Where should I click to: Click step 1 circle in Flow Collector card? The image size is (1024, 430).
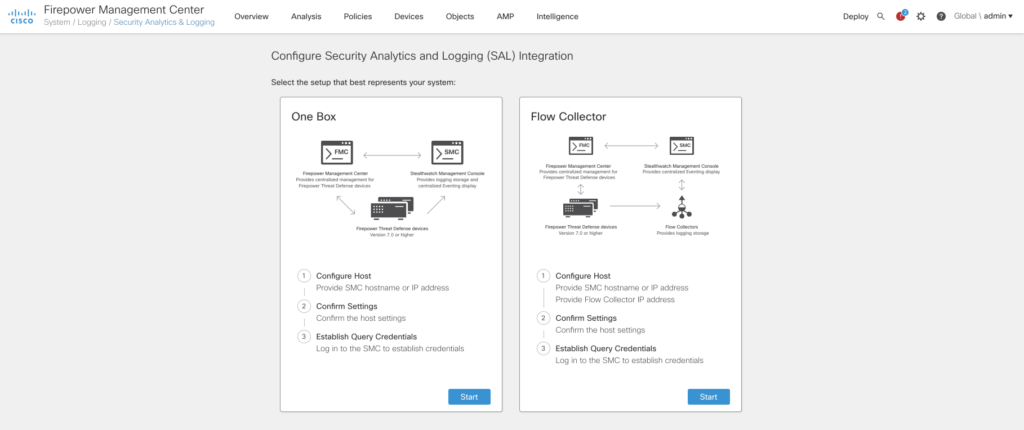pos(543,276)
